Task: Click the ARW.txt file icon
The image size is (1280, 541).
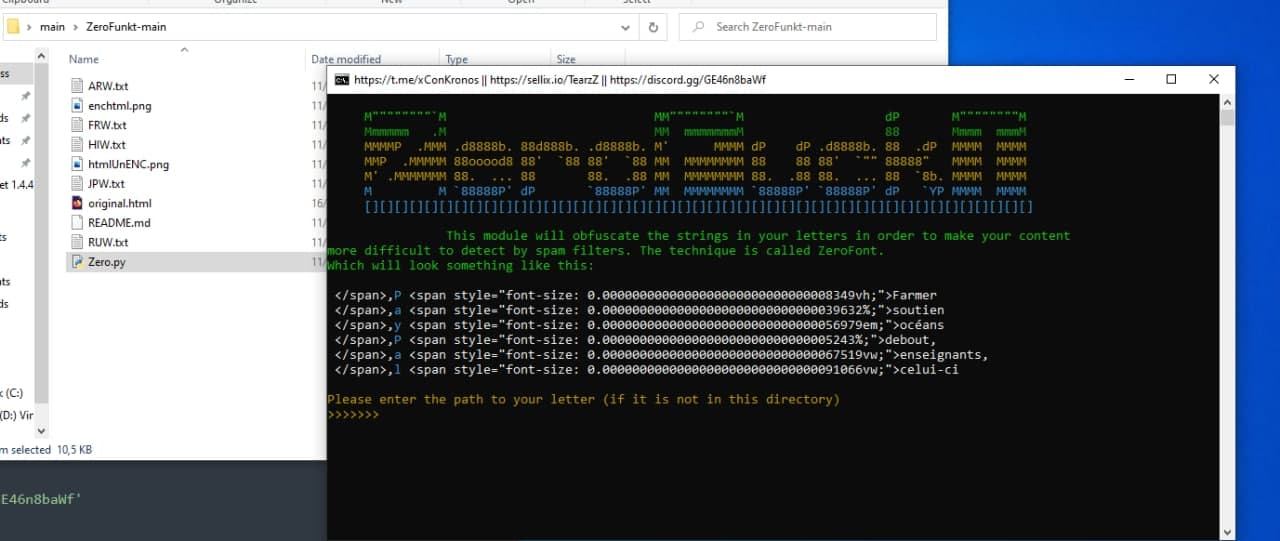Action: click(79, 86)
